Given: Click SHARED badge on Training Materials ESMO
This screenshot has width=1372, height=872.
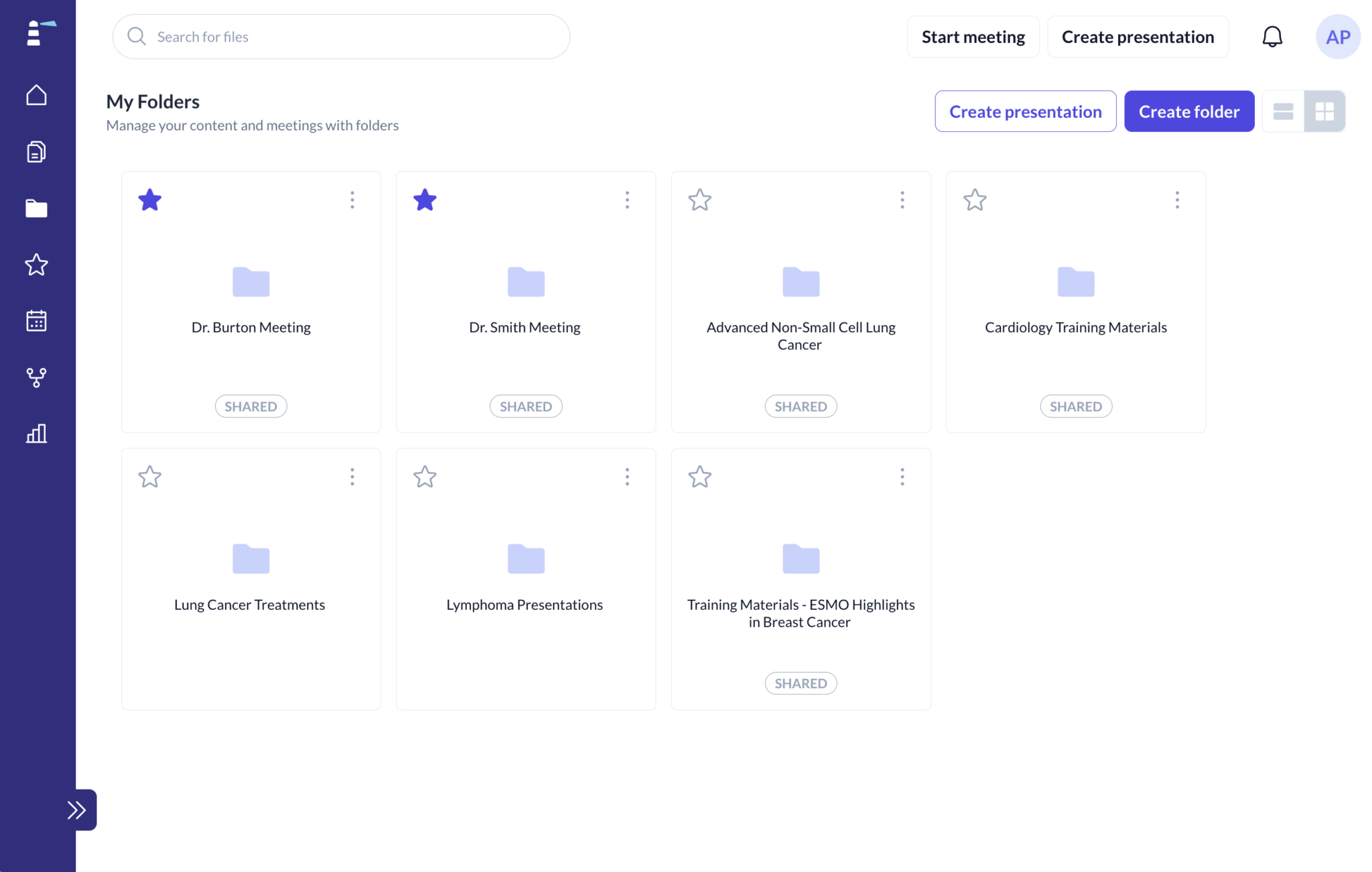Looking at the screenshot, I should 801,683.
